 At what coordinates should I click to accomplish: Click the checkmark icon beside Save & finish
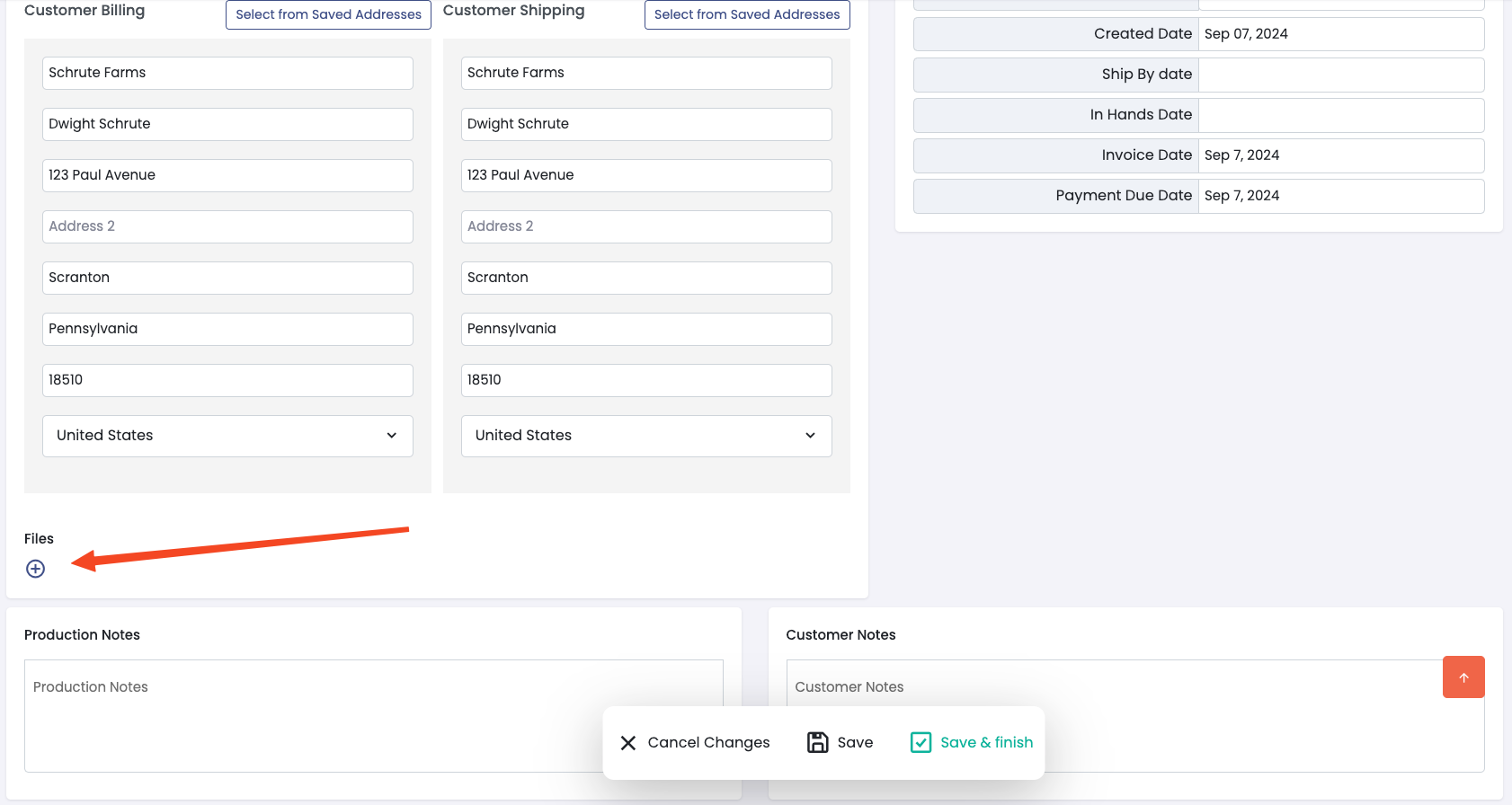[921, 742]
